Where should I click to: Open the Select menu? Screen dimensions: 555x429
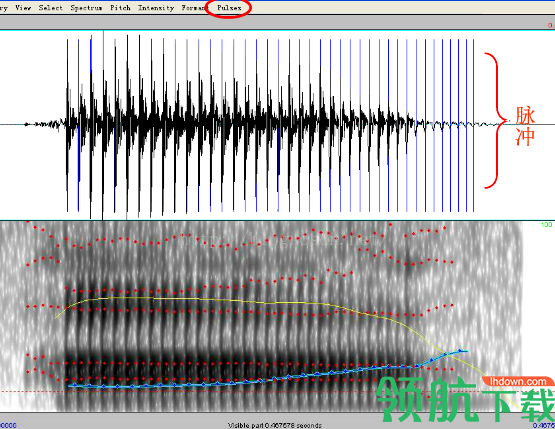[x=51, y=7]
